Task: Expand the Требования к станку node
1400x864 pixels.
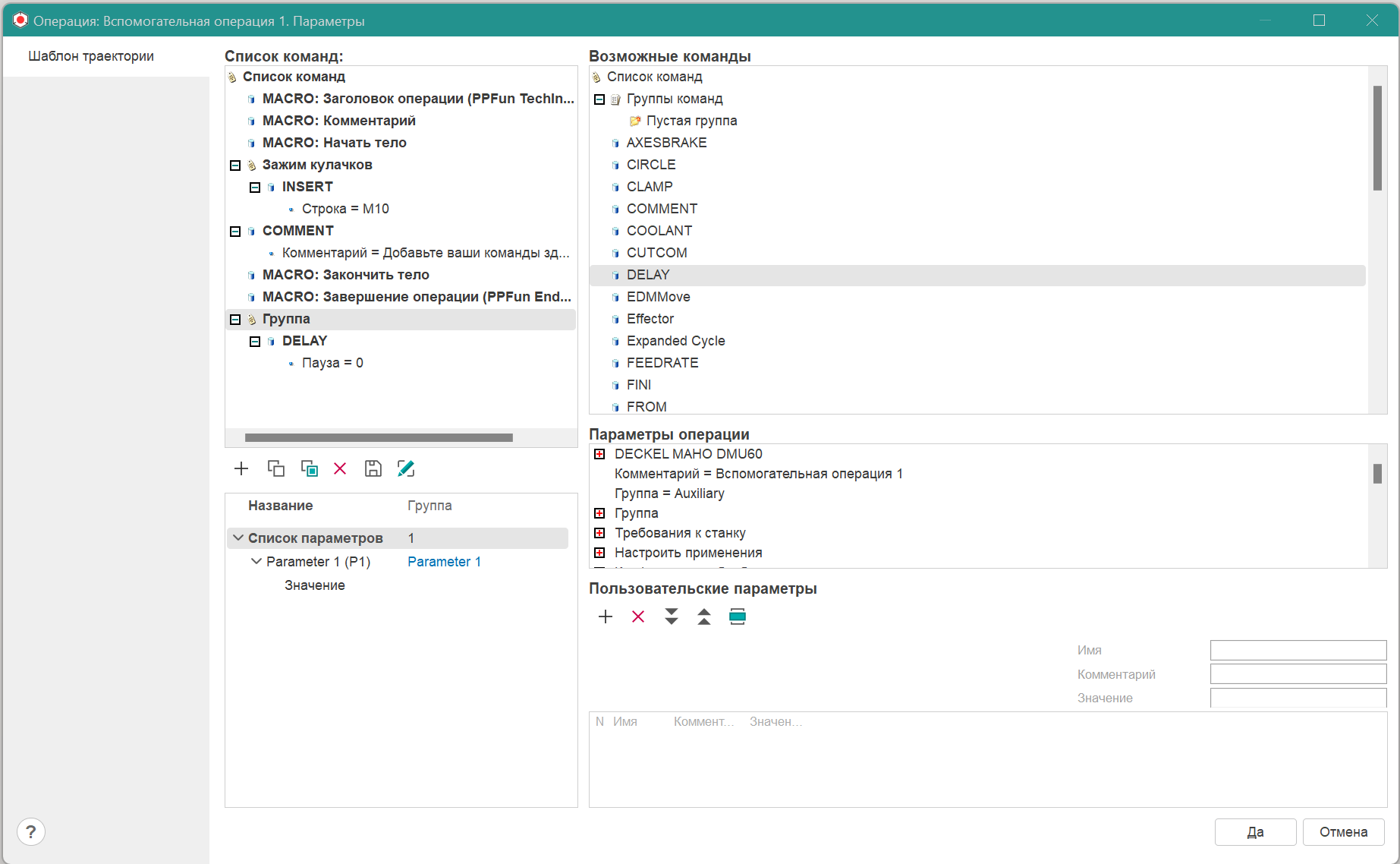Action: [x=599, y=533]
